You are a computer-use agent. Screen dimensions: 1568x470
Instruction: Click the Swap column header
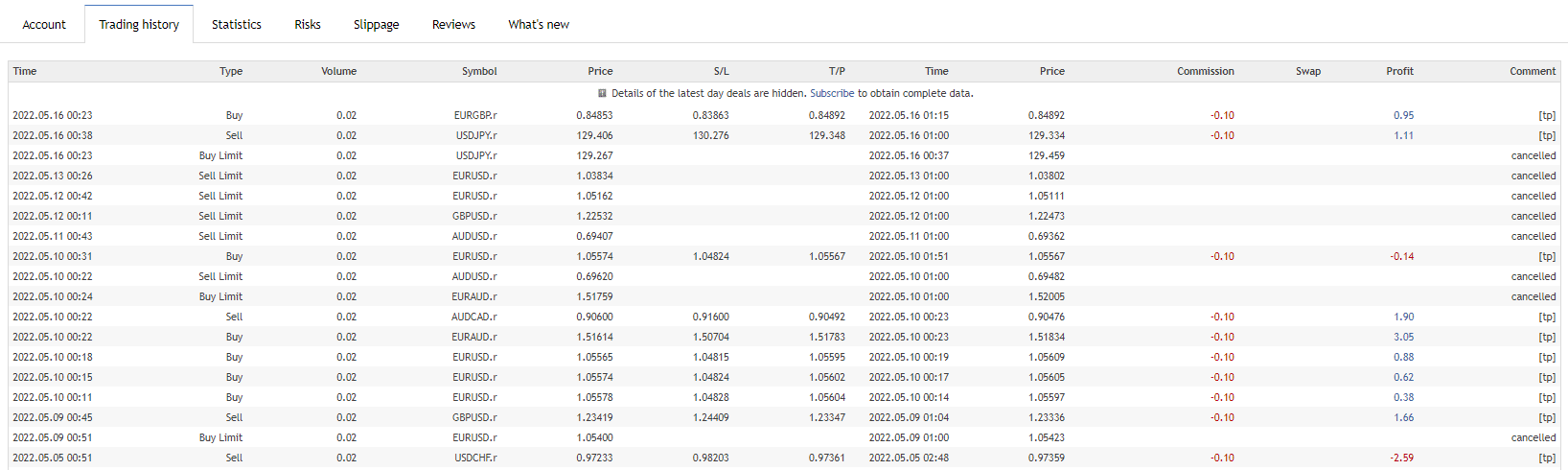1308,71
